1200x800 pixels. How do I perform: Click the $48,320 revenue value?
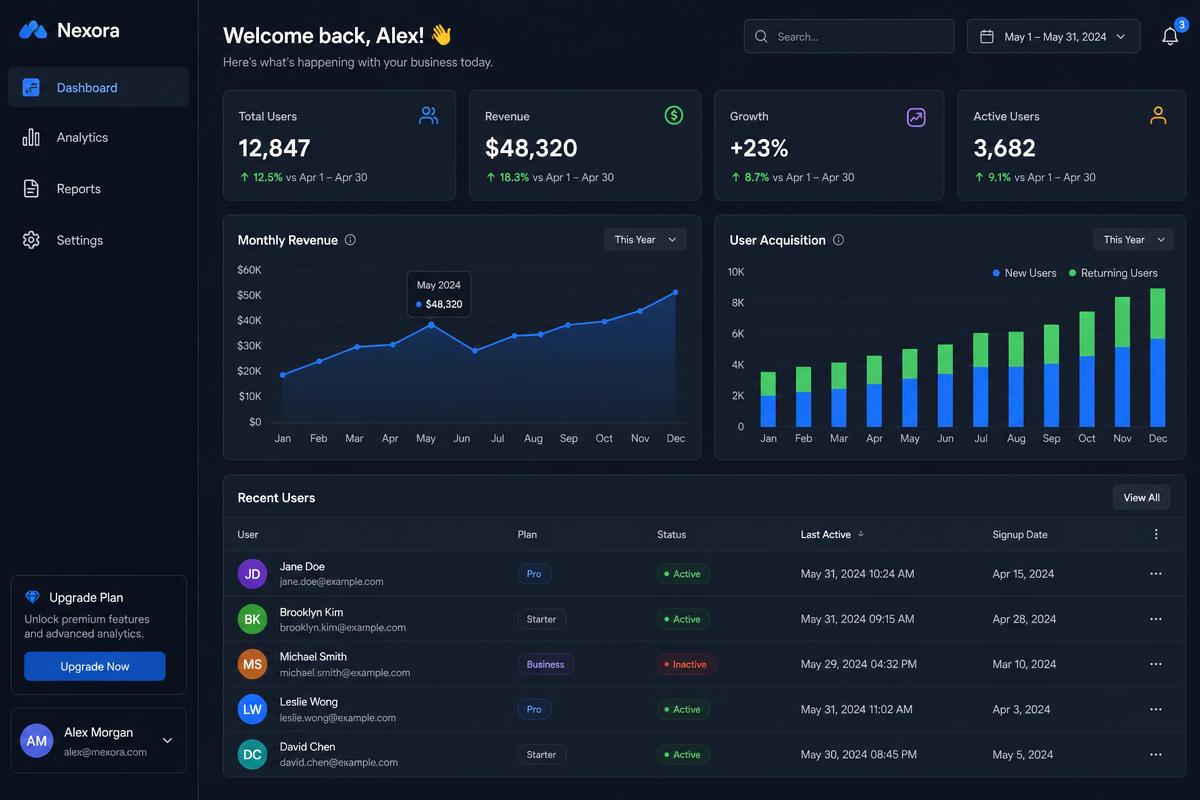point(531,148)
